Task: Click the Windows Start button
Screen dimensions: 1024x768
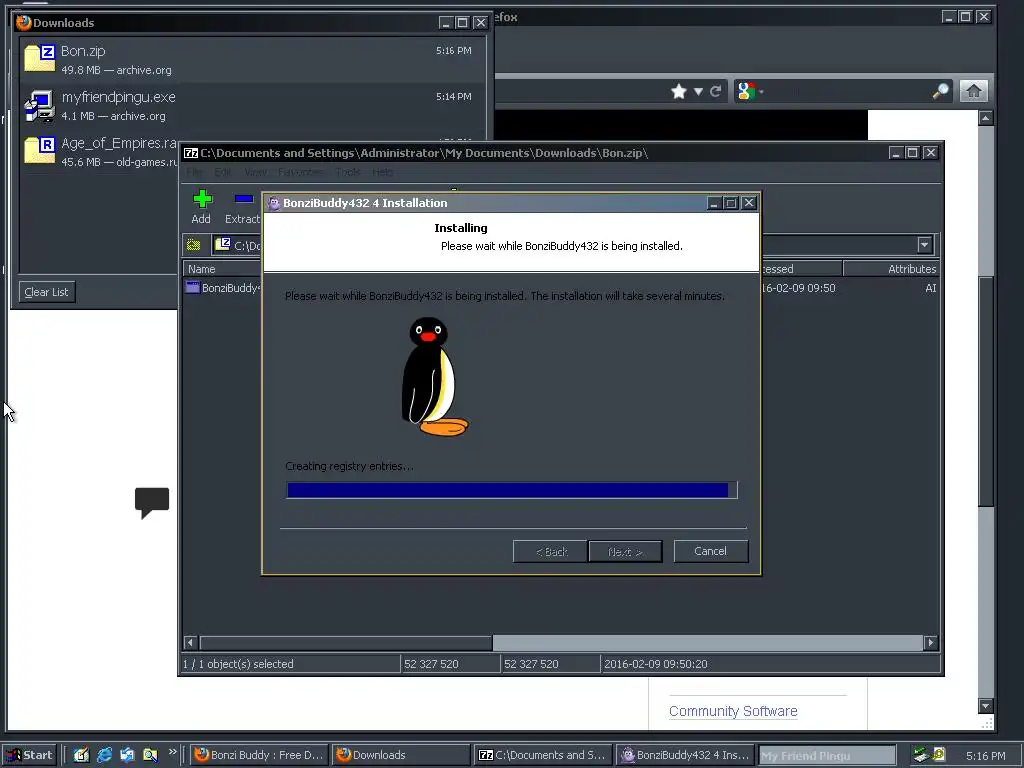Action: pos(30,755)
